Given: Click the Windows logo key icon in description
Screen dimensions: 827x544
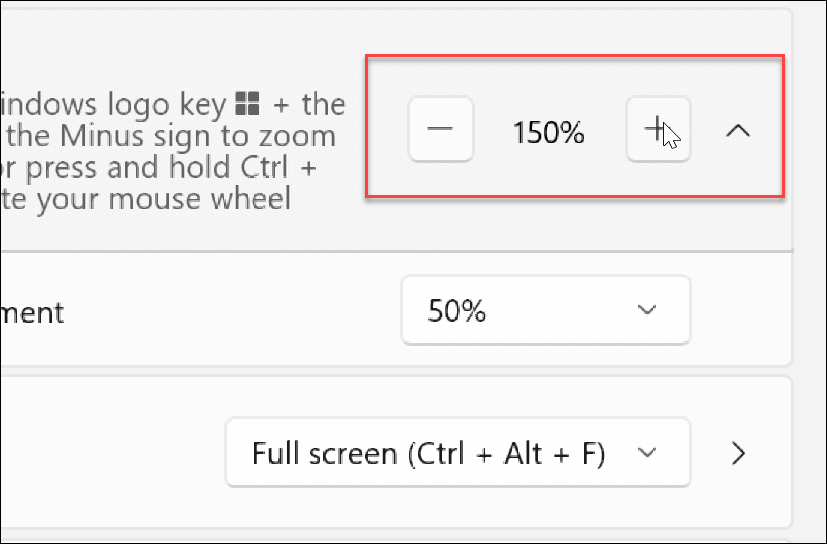Looking at the screenshot, I should point(246,103).
